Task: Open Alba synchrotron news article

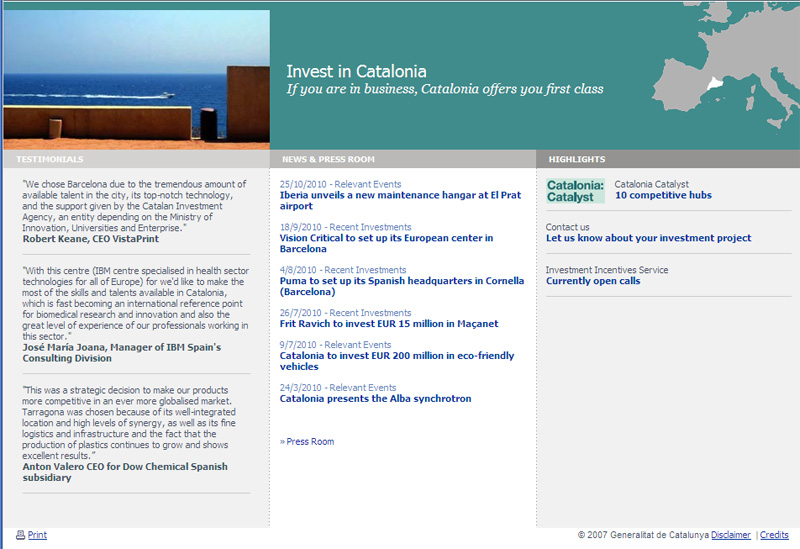Action: coord(375,399)
